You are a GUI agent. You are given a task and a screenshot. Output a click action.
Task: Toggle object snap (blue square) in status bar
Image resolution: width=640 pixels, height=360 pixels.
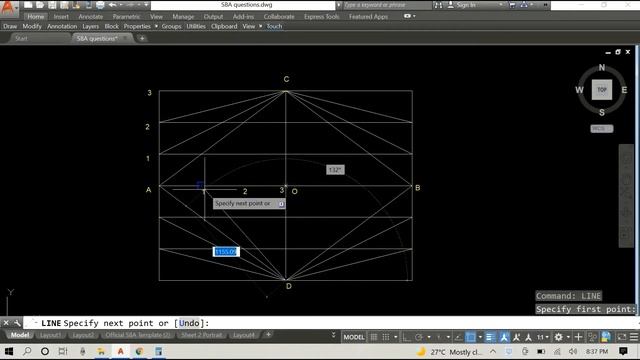coord(471,337)
